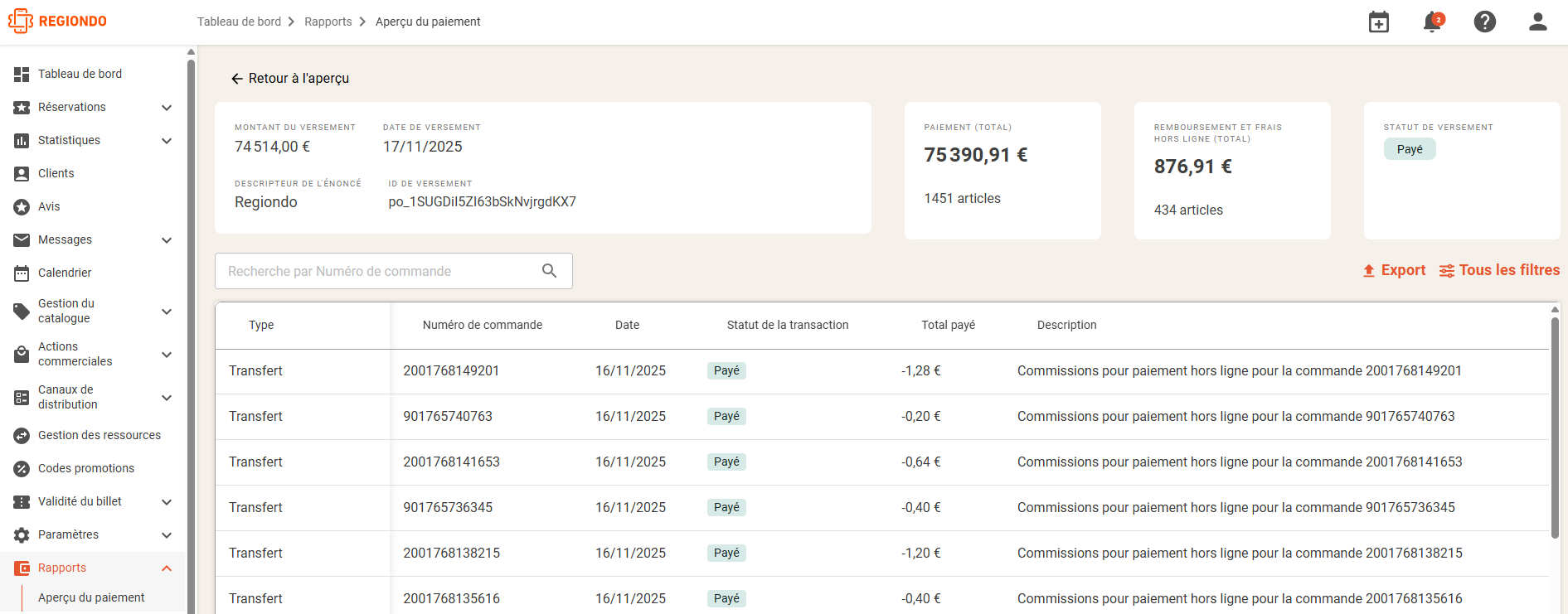Collapse the Rapports section
The width and height of the screenshot is (1568, 614).
click(x=167, y=568)
